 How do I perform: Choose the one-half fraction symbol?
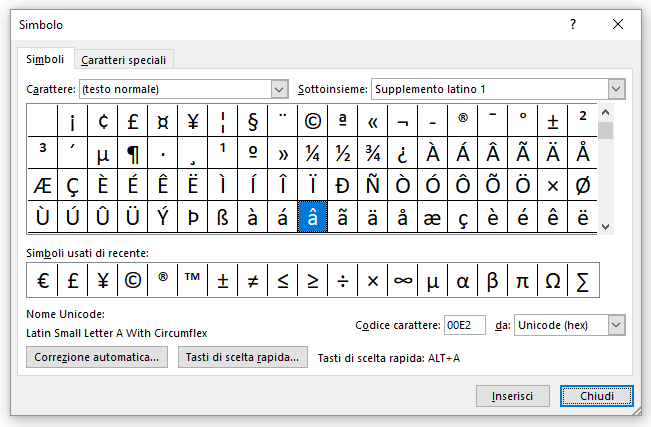coord(343,153)
